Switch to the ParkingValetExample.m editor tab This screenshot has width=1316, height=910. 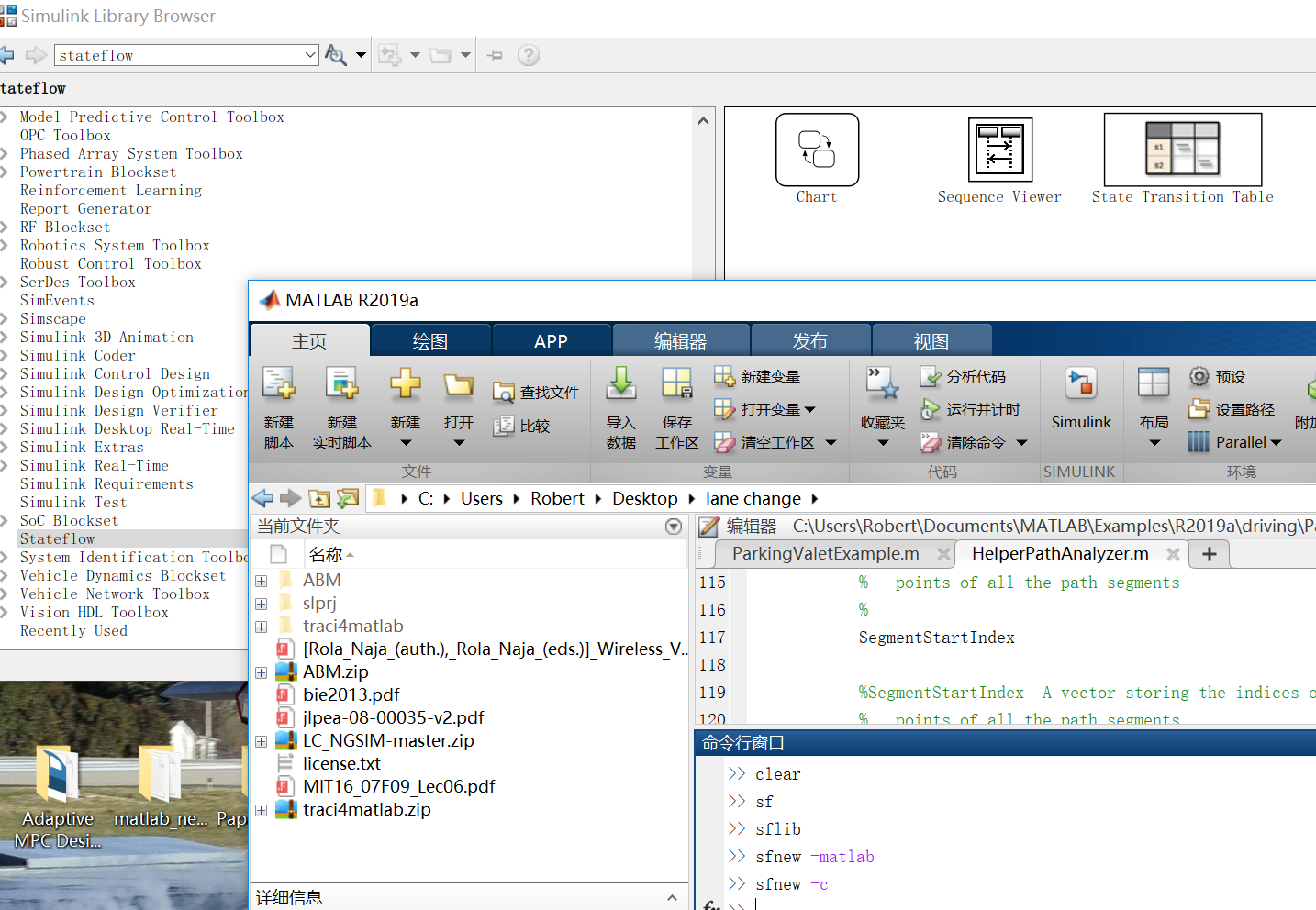[x=826, y=554]
